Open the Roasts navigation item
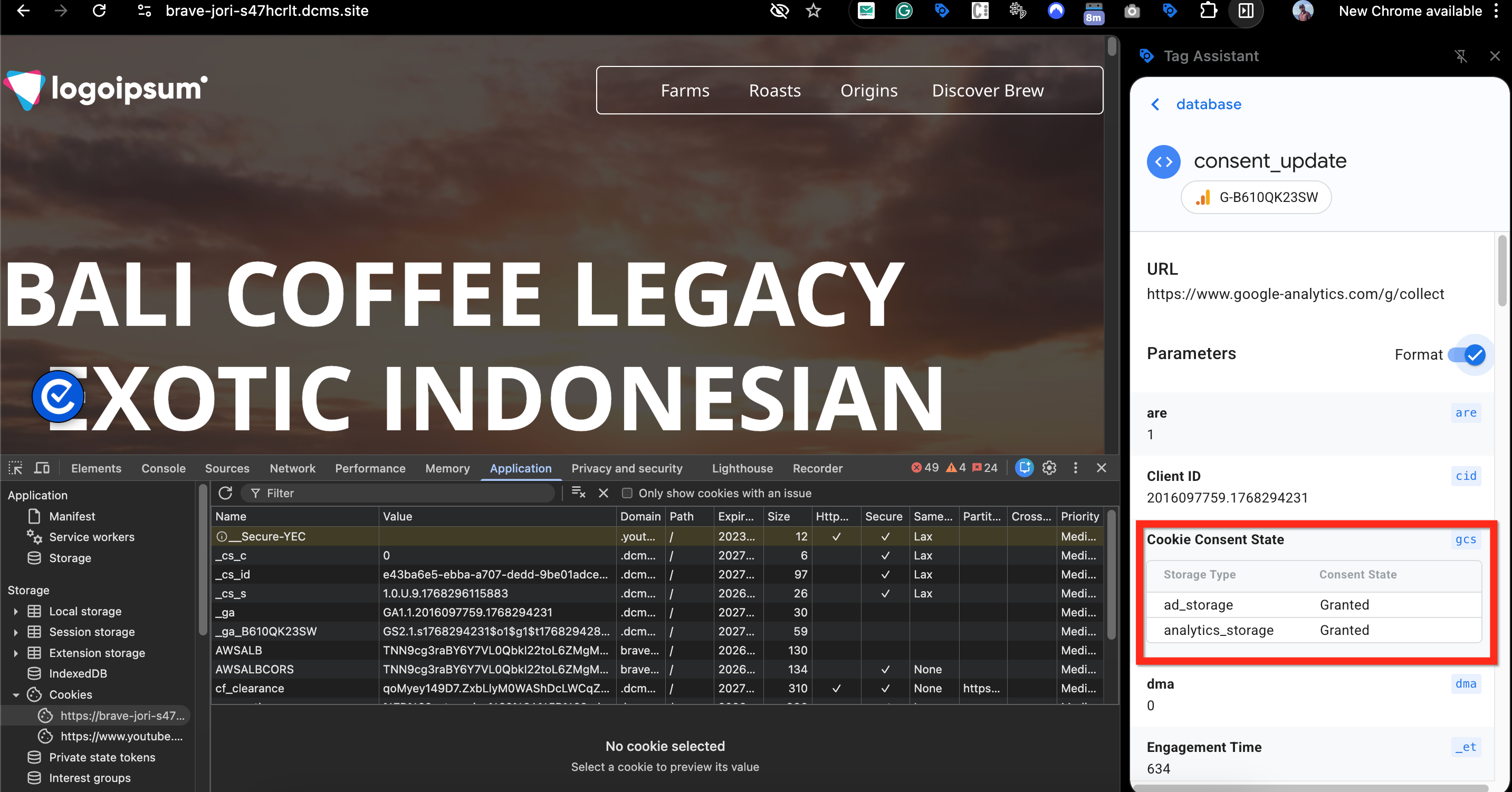1512x792 pixels. click(x=774, y=90)
